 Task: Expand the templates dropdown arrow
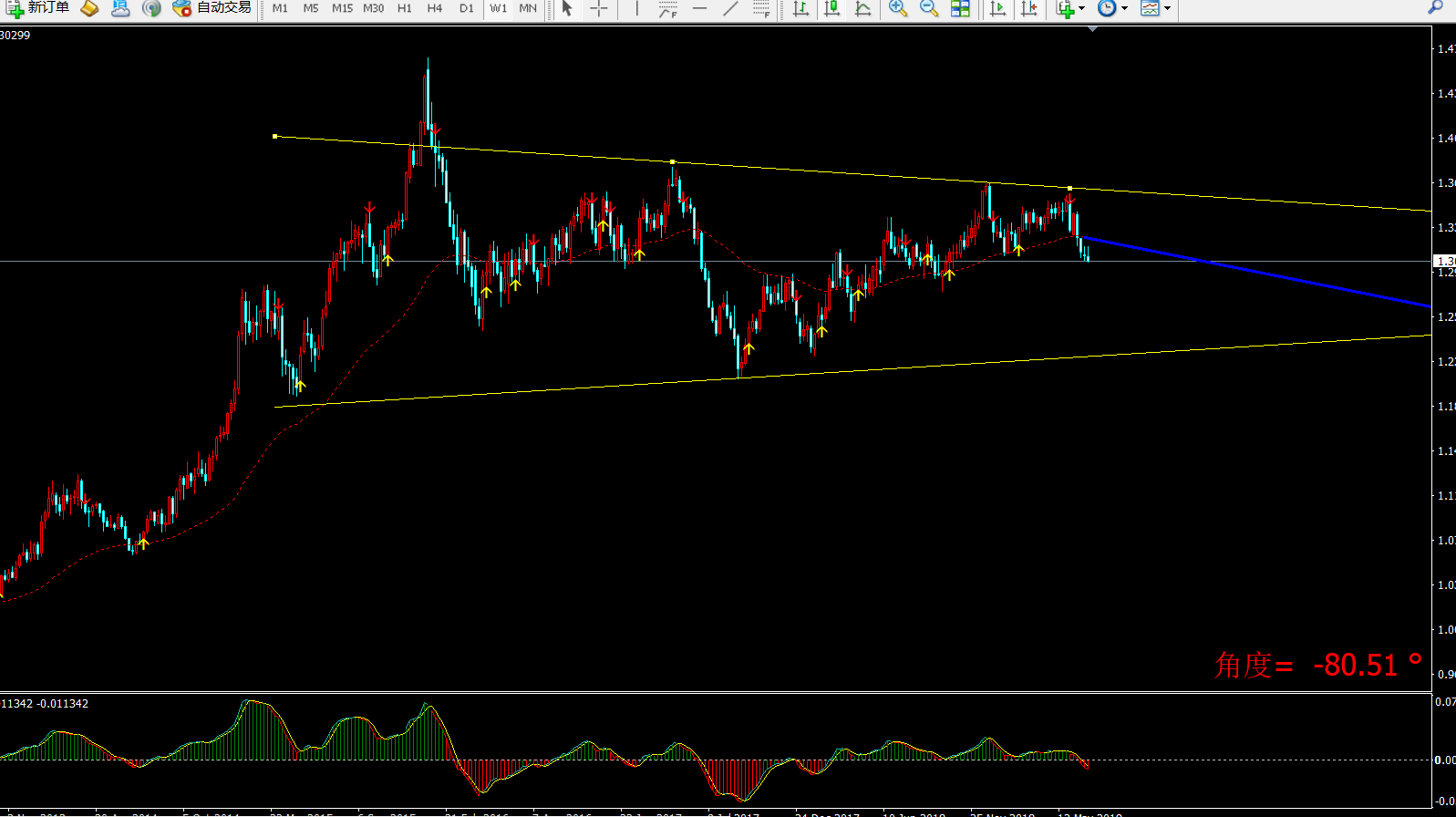[x=1167, y=8]
